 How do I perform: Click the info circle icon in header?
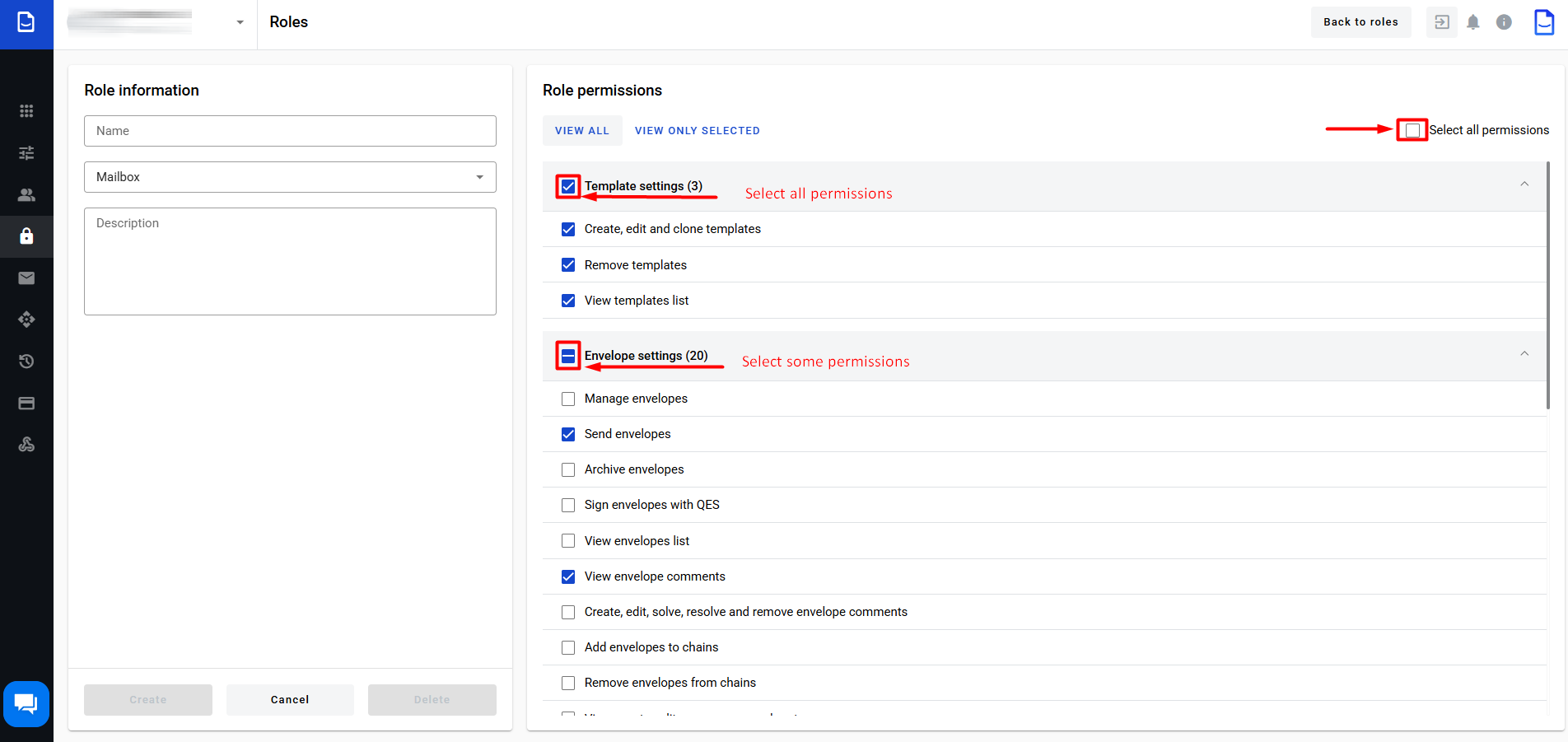click(x=1504, y=22)
